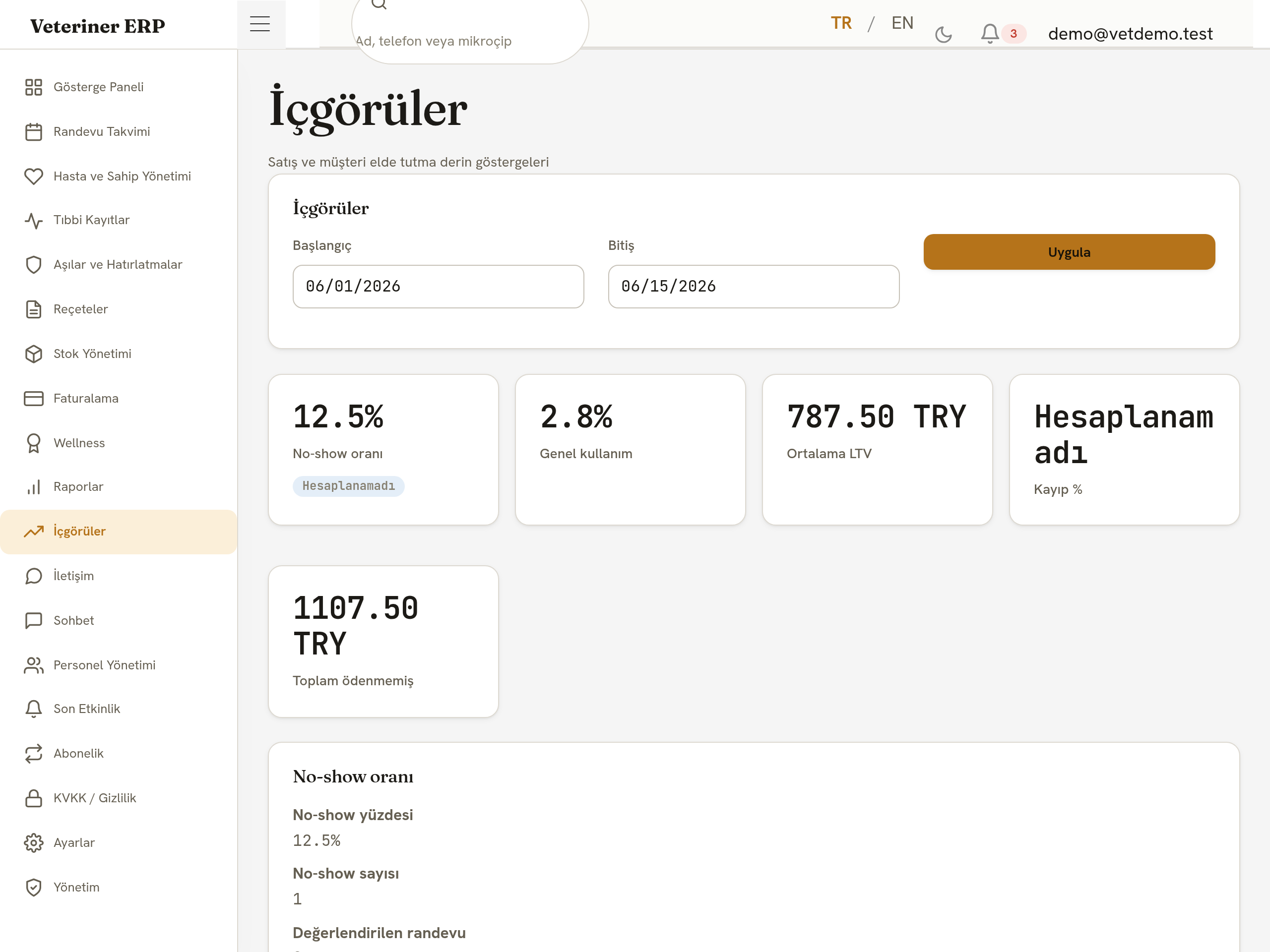Click the Veteriner ERP logo link

(98, 26)
